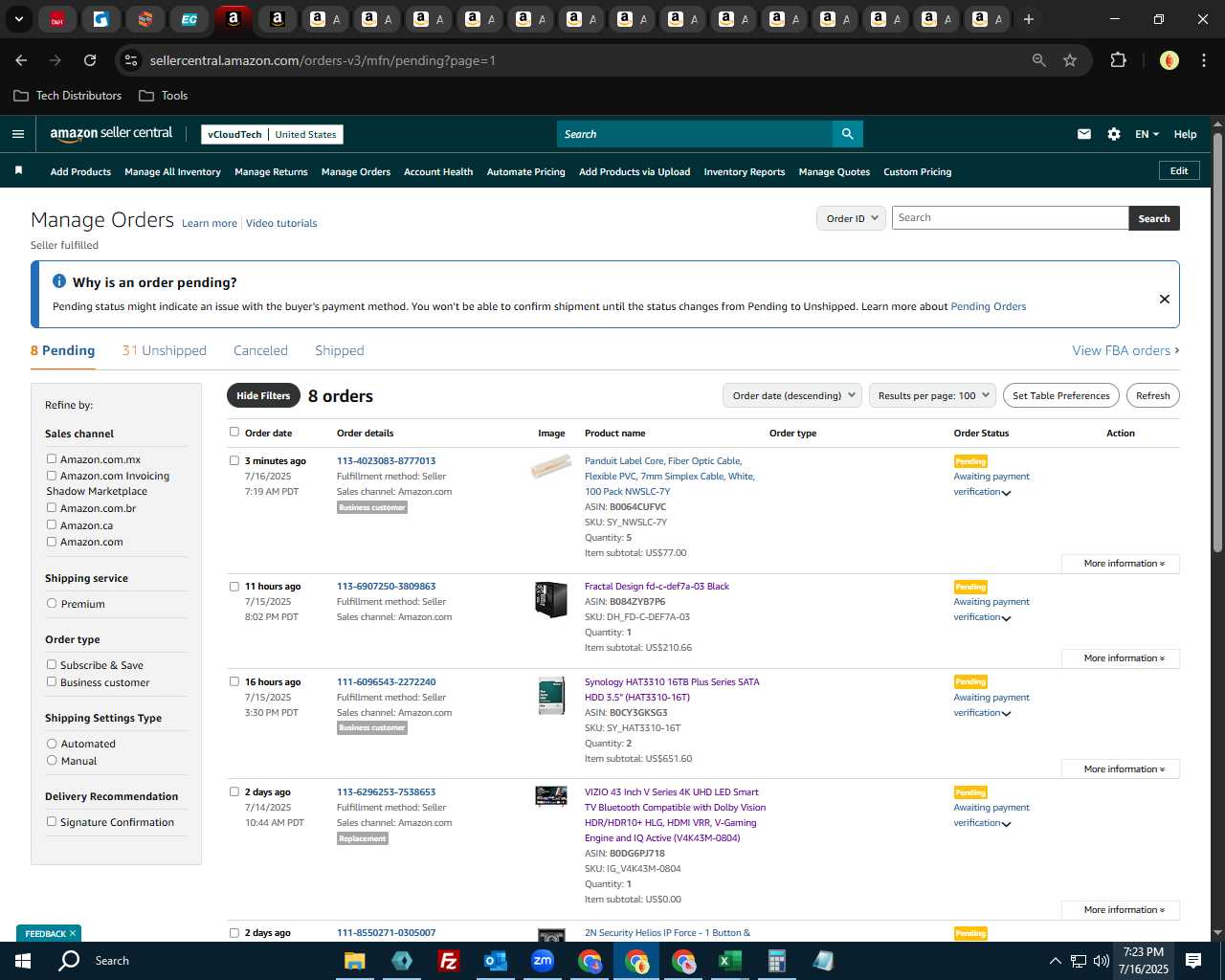Open Account Health menu item
The width and height of the screenshot is (1225, 980).
click(438, 171)
